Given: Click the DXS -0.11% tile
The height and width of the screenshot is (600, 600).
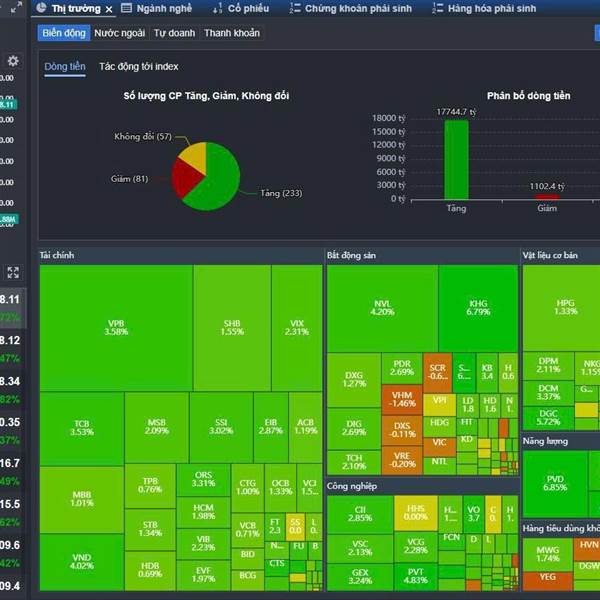Looking at the screenshot, I should click(402, 430).
